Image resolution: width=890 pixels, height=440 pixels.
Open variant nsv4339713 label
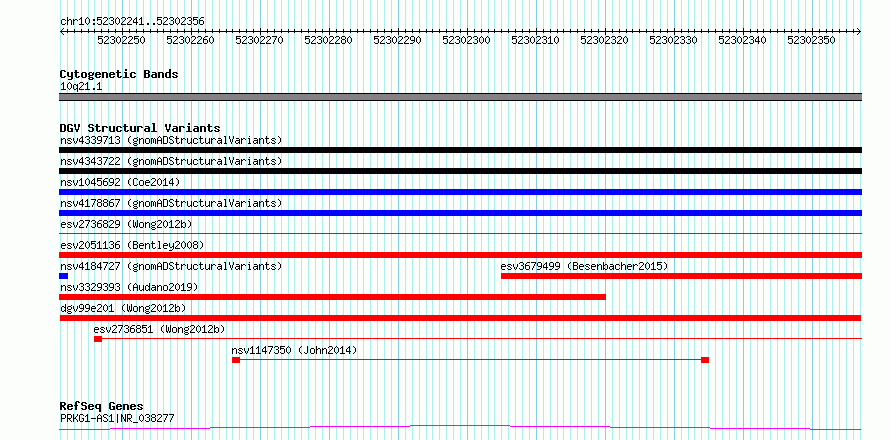(171, 140)
